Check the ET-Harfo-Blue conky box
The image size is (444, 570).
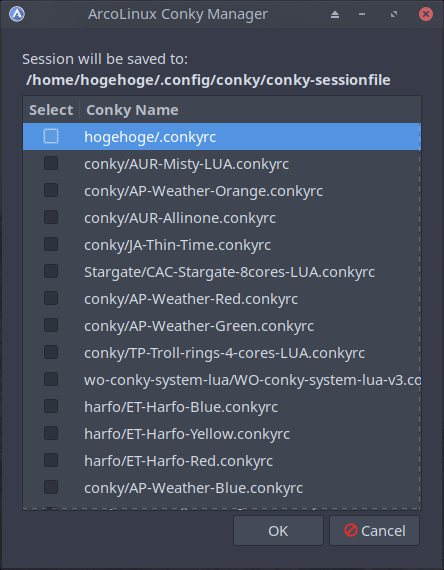tap(51, 406)
